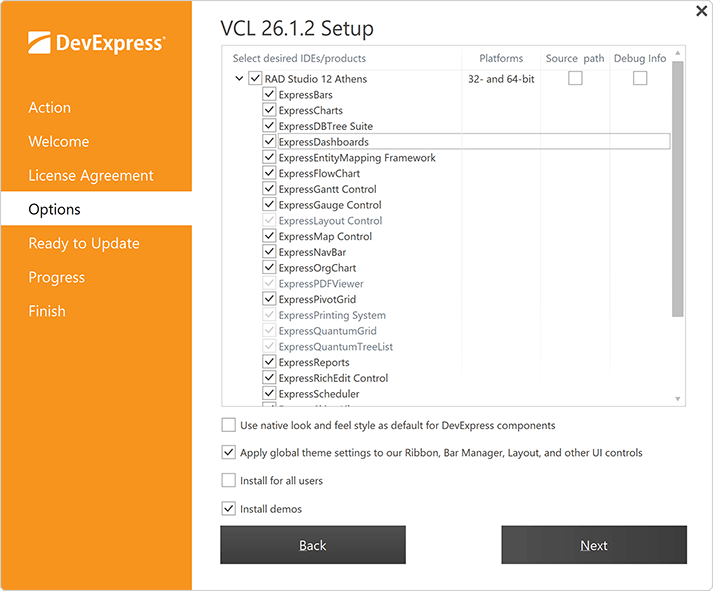Enable Source path for RAD Studio 12
The height and width of the screenshot is (591, 713).
click(x=575, y=78)
